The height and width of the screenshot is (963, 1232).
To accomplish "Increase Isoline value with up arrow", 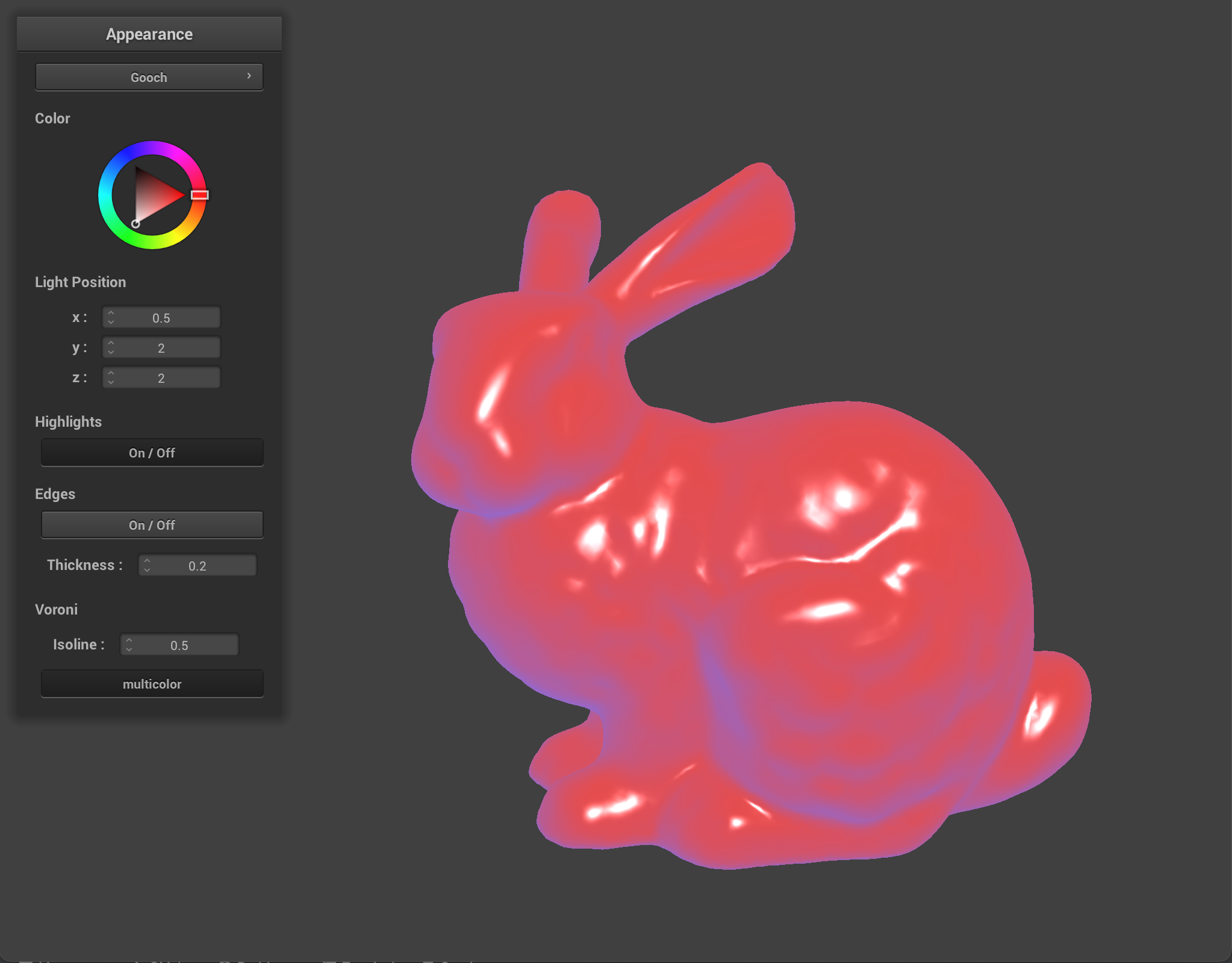I will 129,640.
